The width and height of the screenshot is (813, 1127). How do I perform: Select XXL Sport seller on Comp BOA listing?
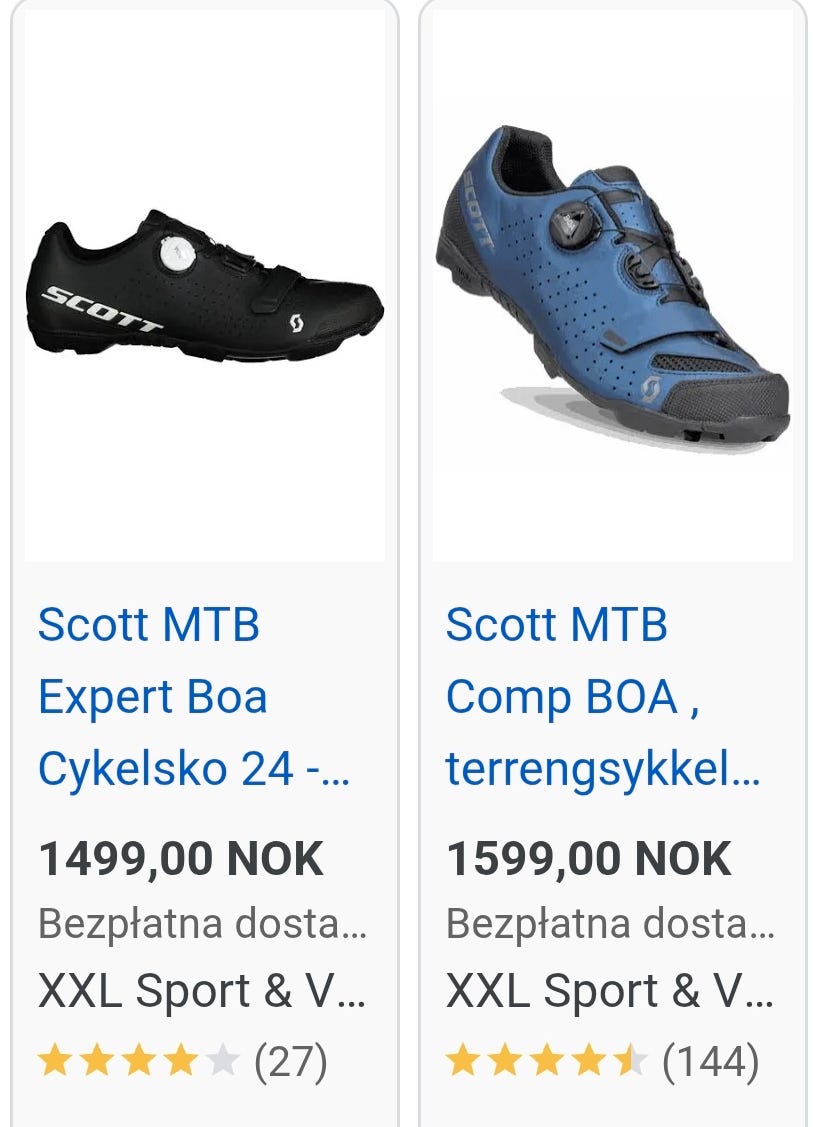610,991
